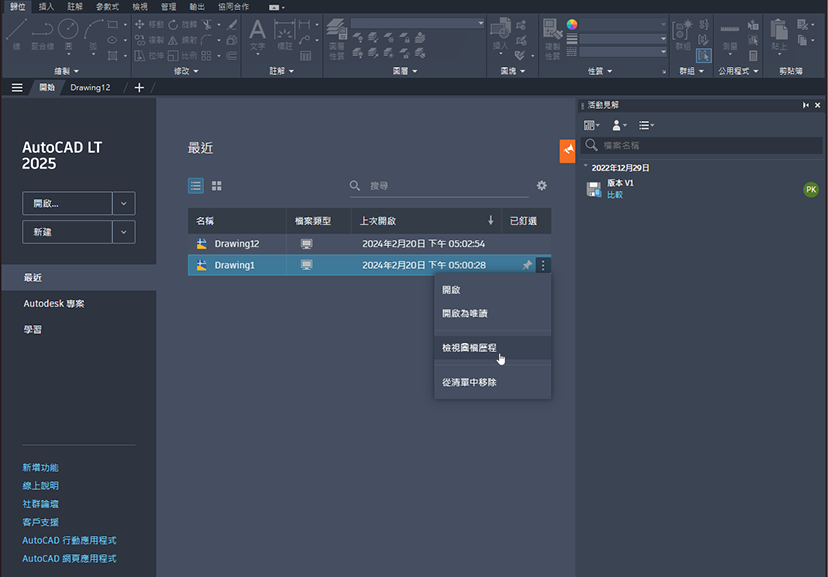Select the Trim scissors tool
The width and height of the screenshot is (828, 577).
(206, 24)
